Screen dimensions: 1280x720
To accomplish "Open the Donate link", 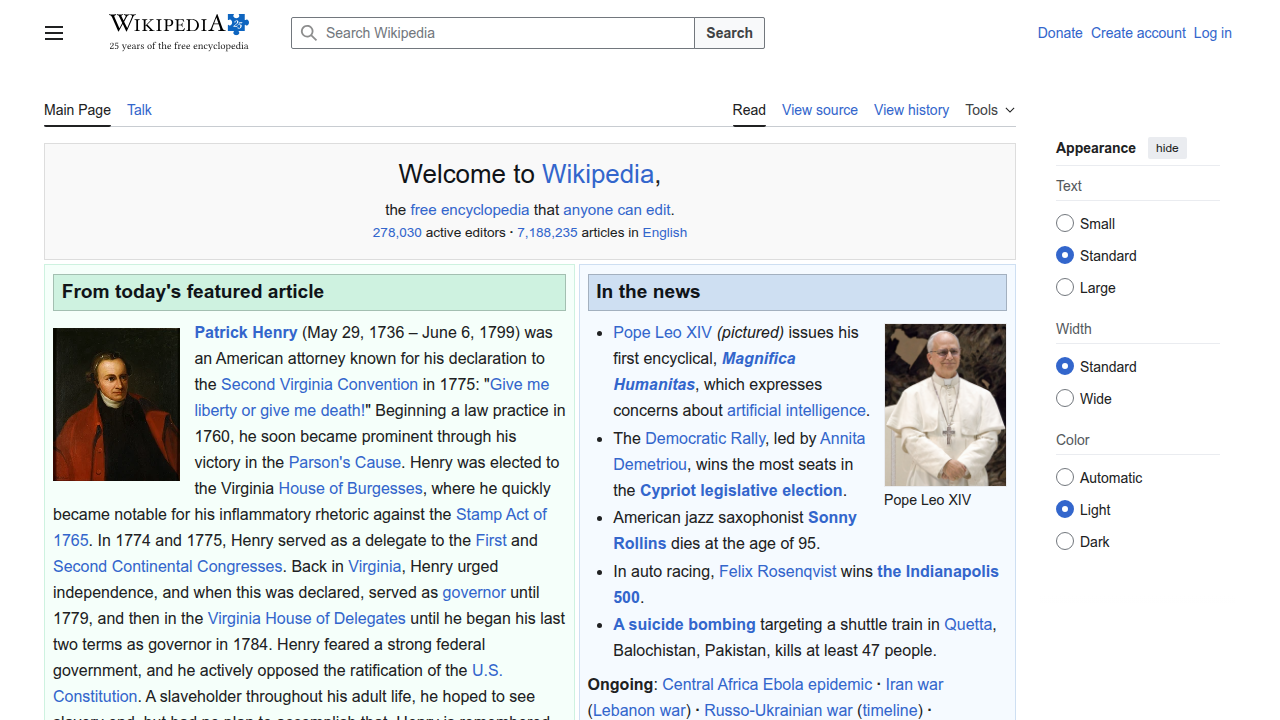I will pyautogui.click(x=1060, y=33).
